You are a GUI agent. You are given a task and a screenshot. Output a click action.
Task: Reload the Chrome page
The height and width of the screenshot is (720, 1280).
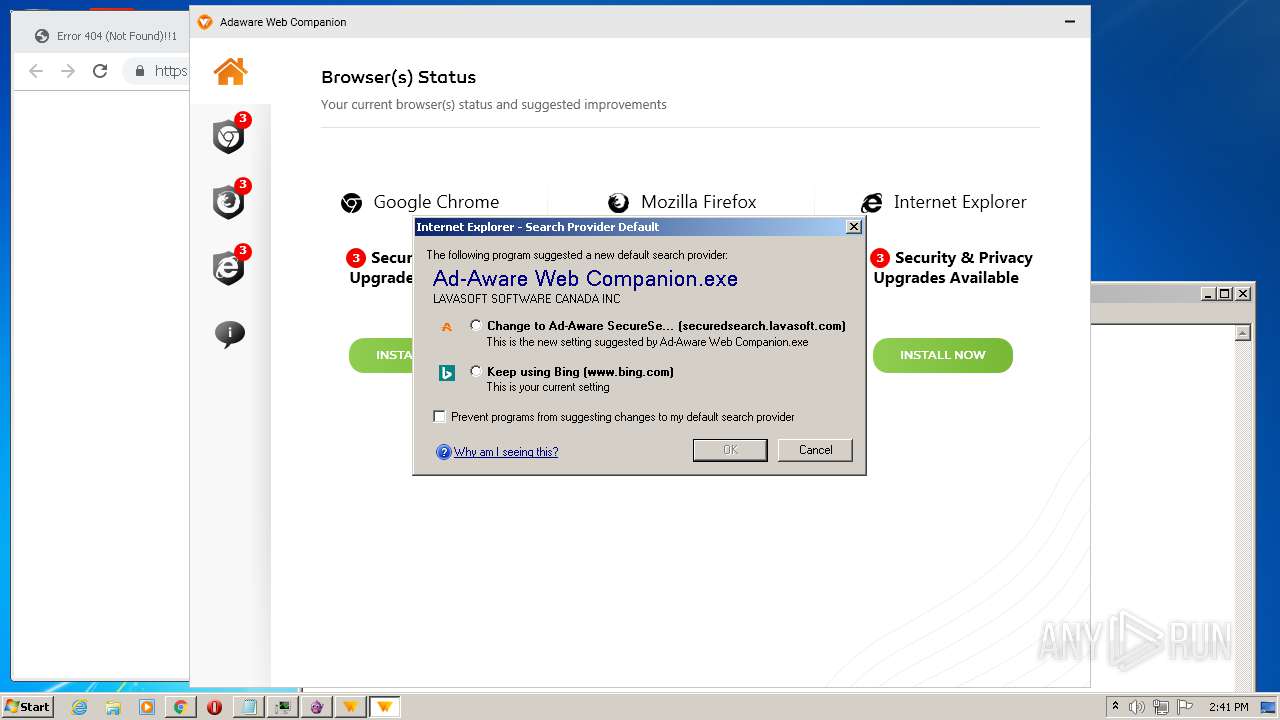click(x=100, y=71)
